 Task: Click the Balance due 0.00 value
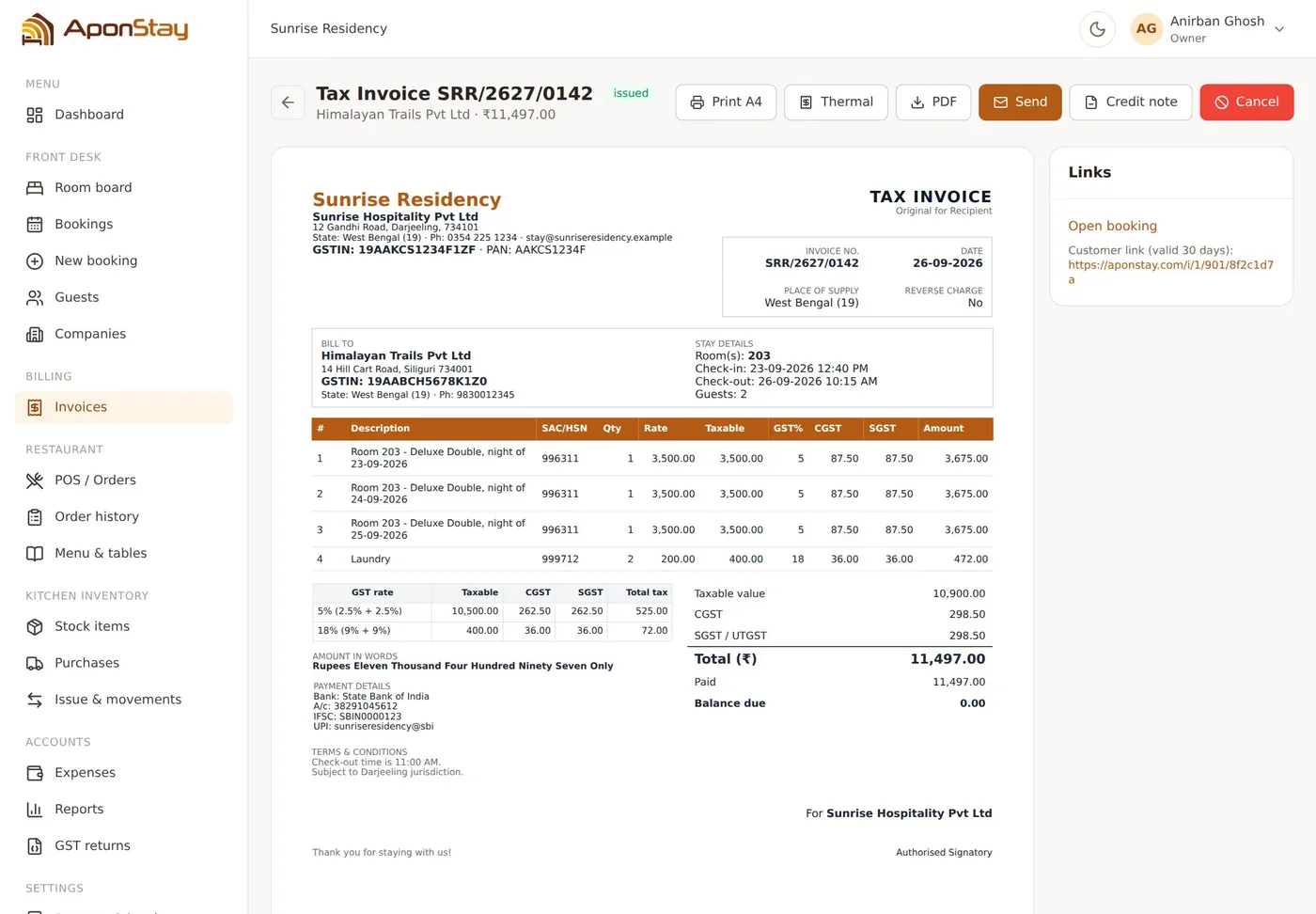[972, 703]
